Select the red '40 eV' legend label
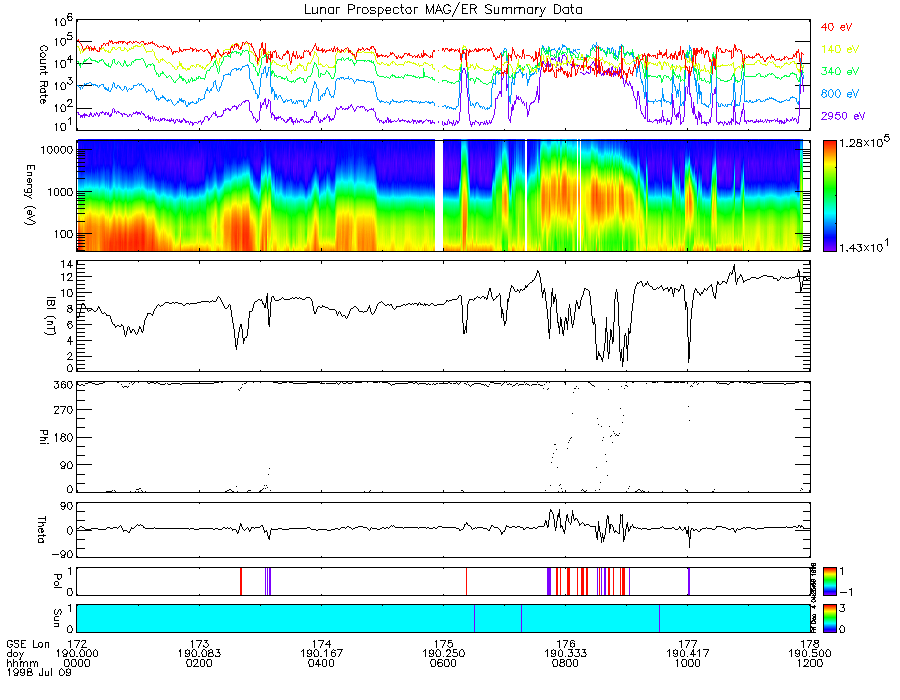 836,27
